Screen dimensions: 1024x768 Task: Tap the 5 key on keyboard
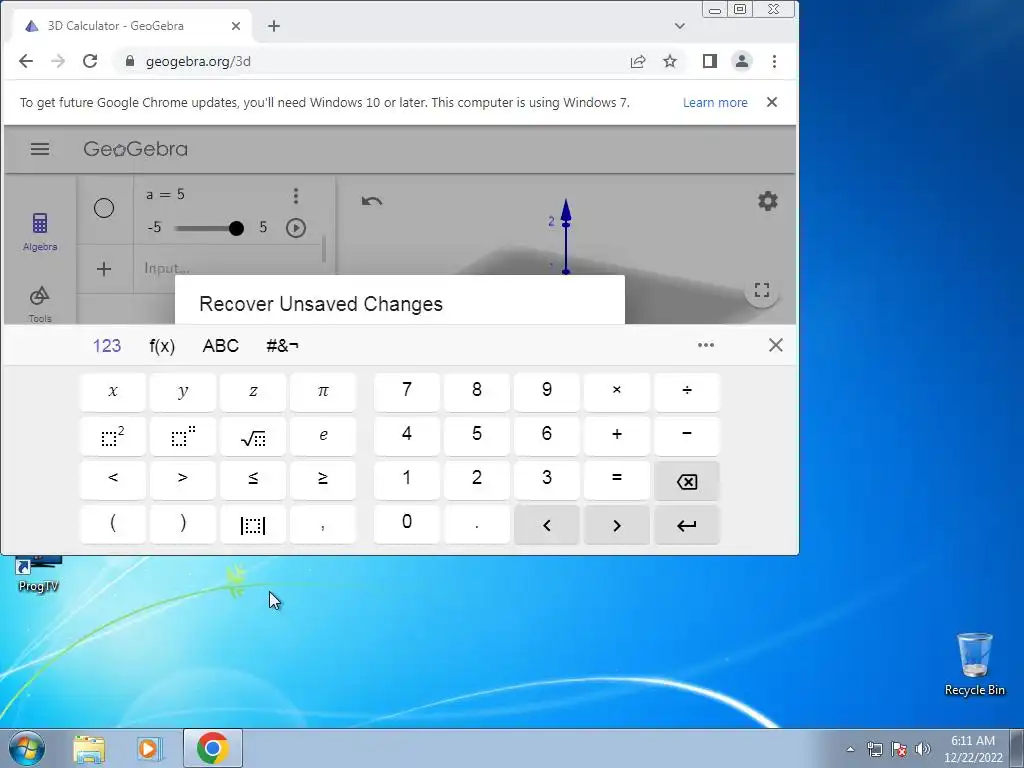tap(477, 436)
